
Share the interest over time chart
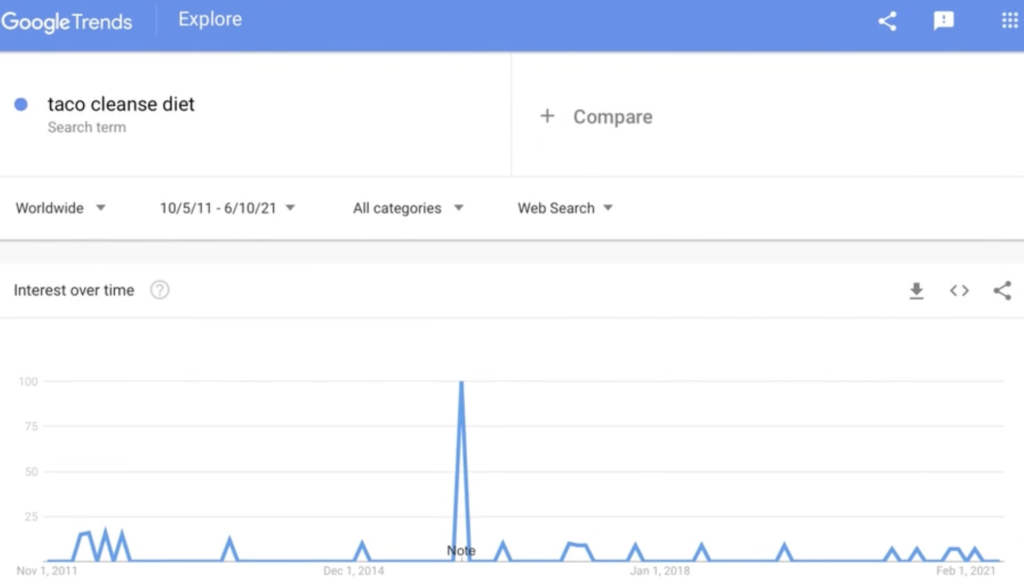tap(1002, 291)
